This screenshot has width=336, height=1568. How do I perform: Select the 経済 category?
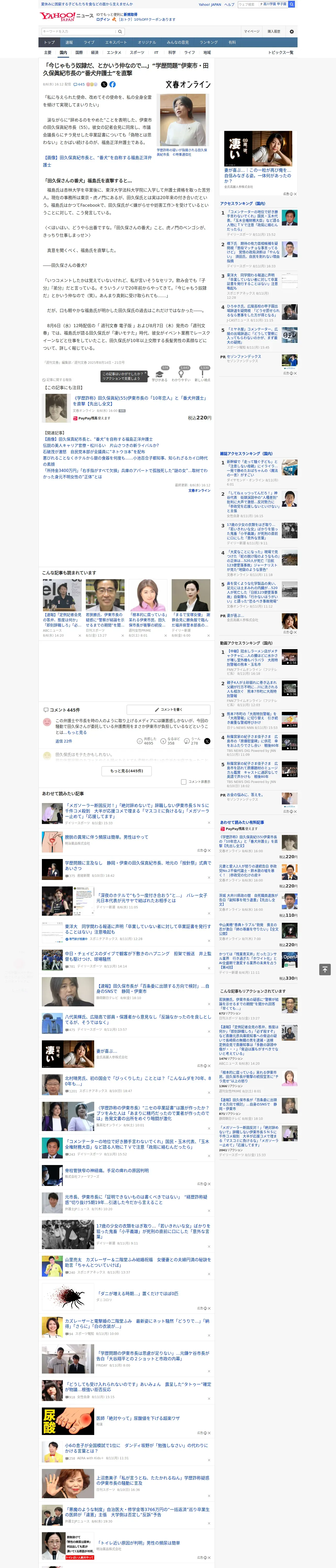[94, 52]
